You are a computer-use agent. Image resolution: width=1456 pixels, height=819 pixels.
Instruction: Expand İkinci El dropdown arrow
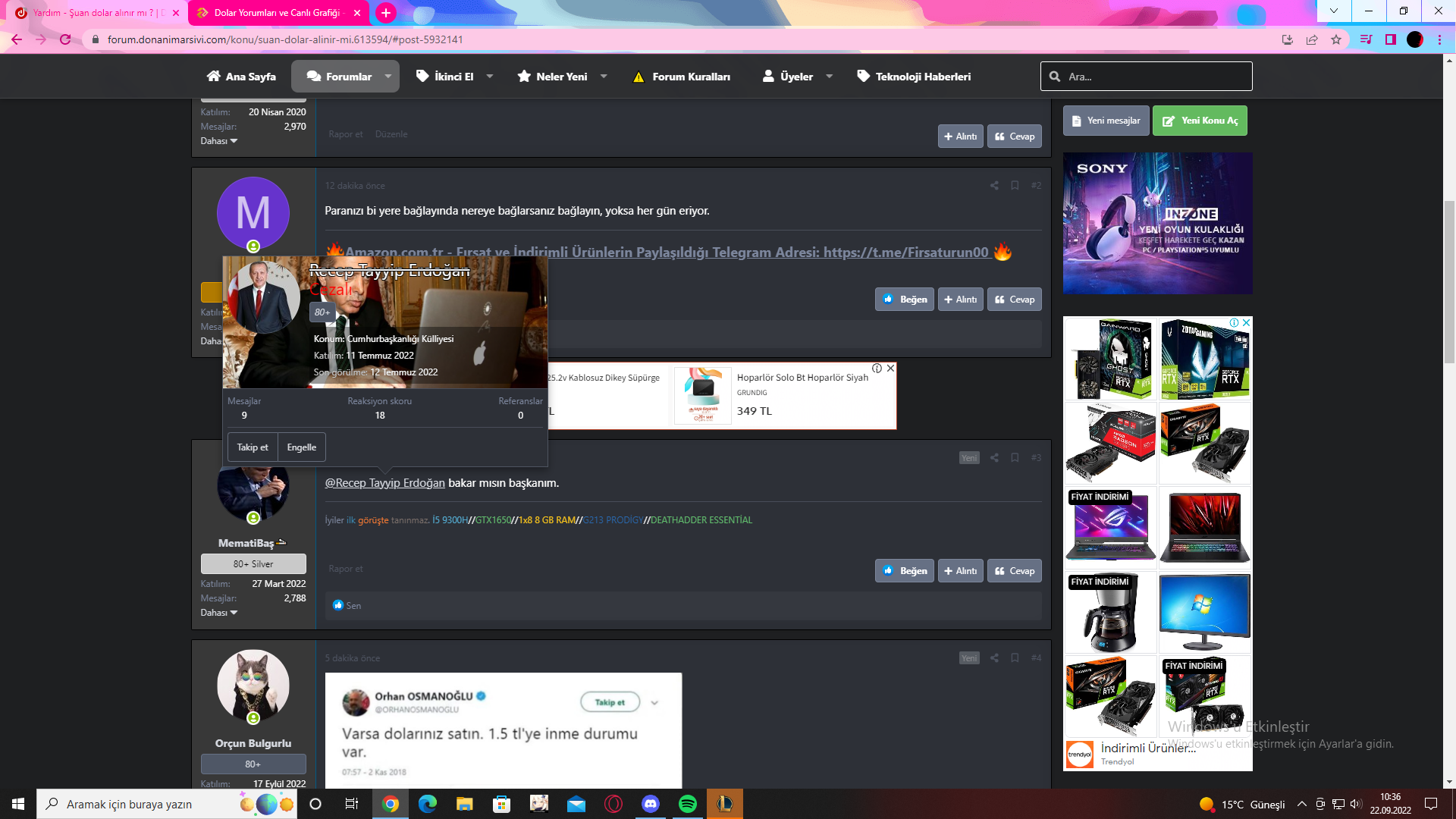(x=490, y=77)
